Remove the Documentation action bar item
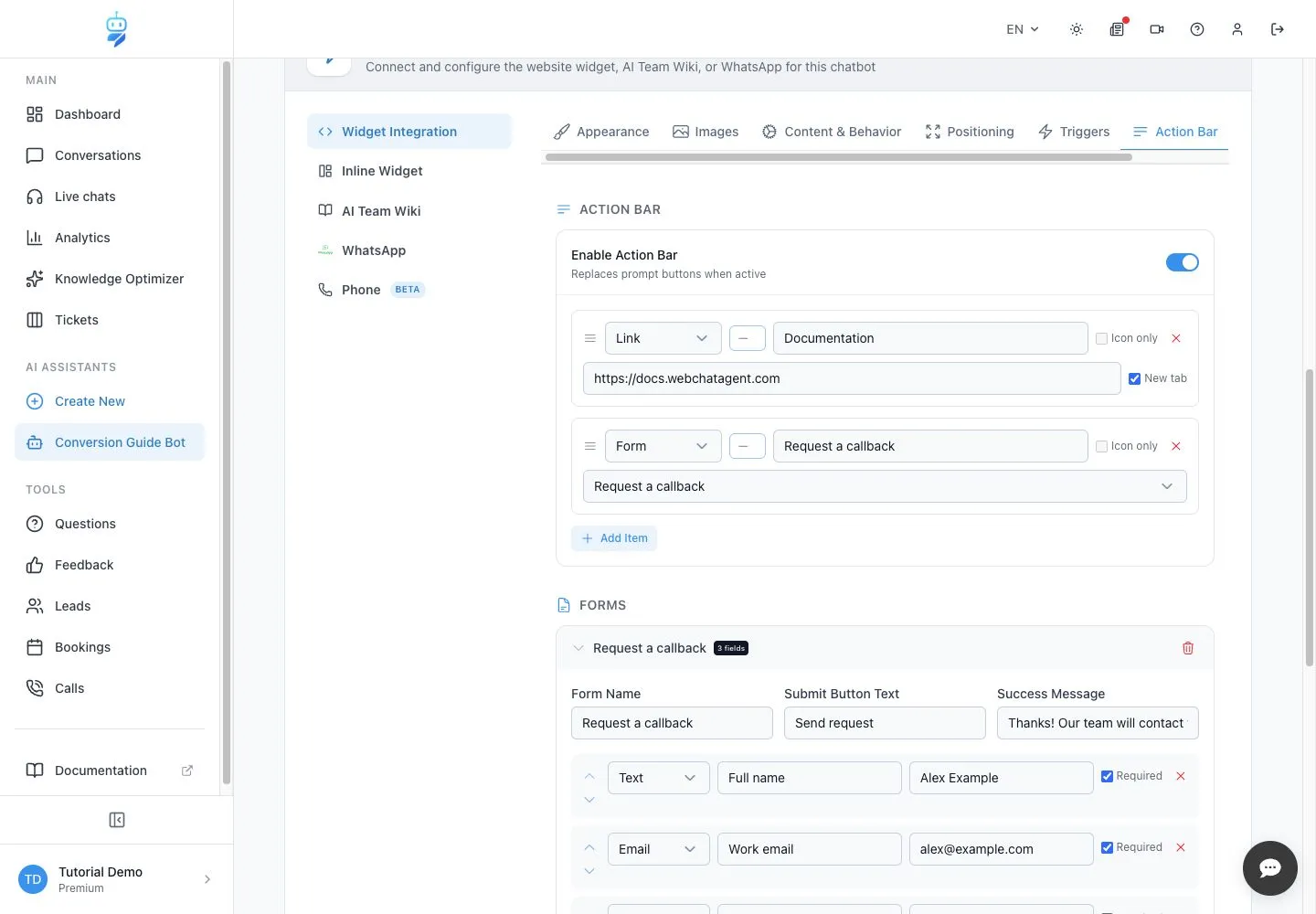This screenshot has height=914, width=1316. pyautogui.click(x=1176, y=338)
